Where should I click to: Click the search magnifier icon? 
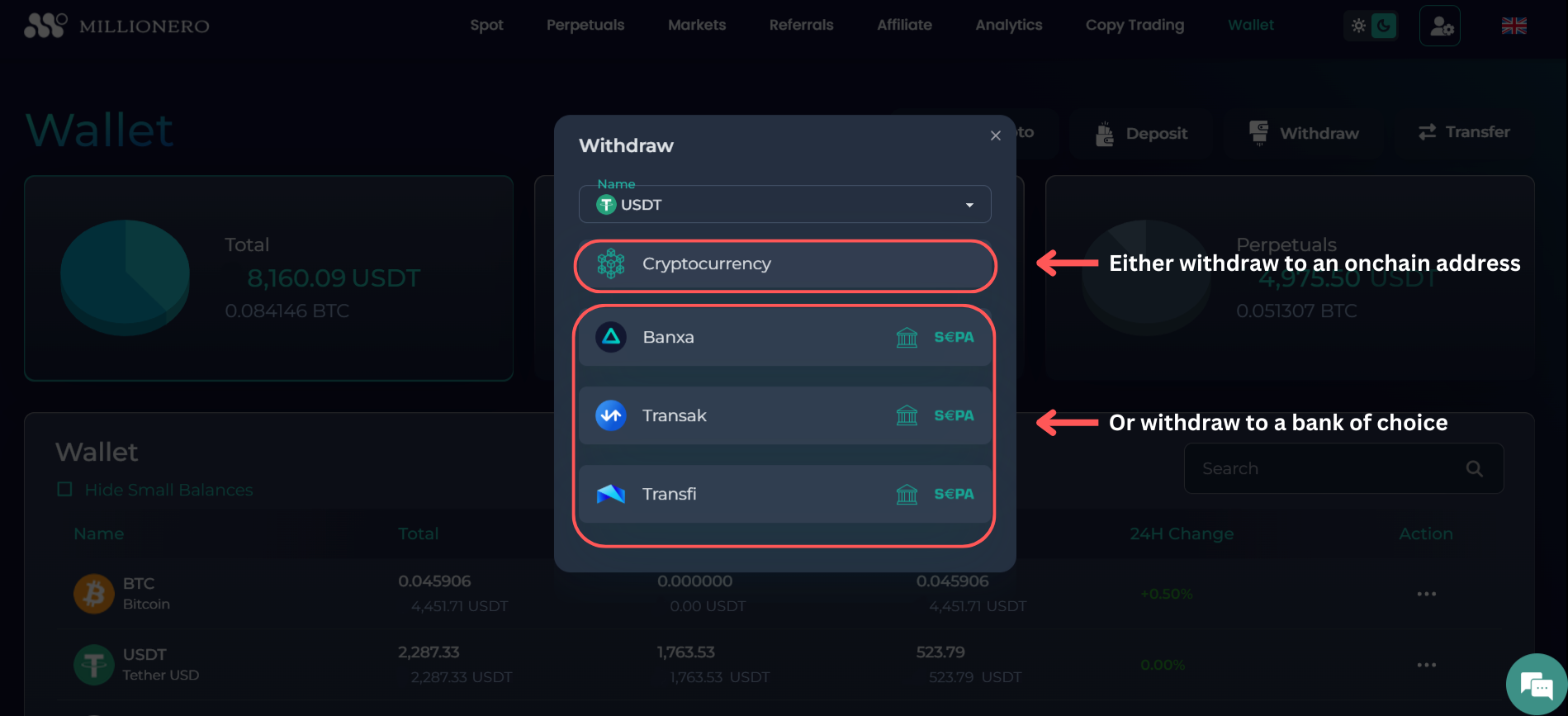pos(1474,469)
